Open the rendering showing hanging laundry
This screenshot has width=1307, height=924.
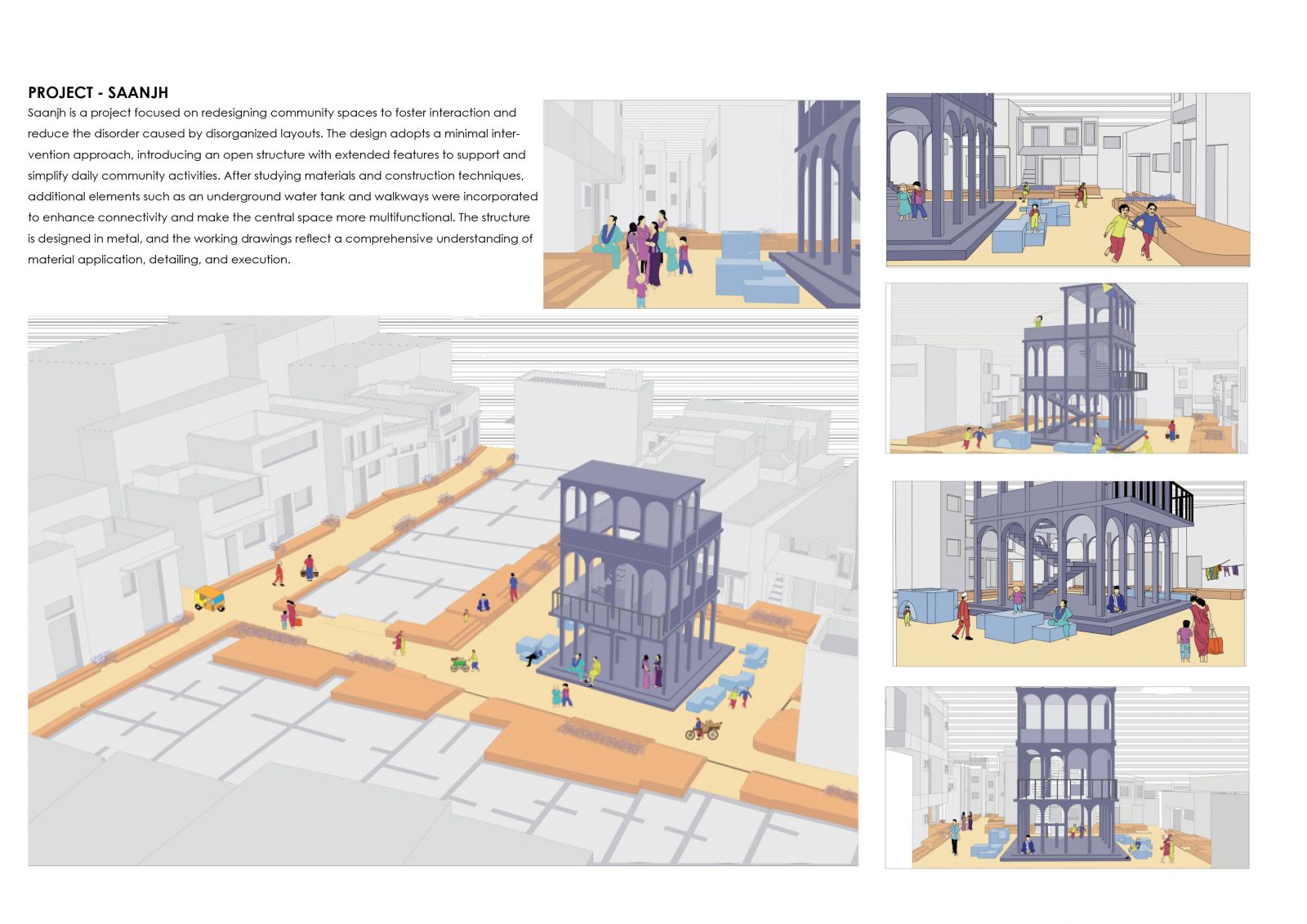click(1069, 574)
